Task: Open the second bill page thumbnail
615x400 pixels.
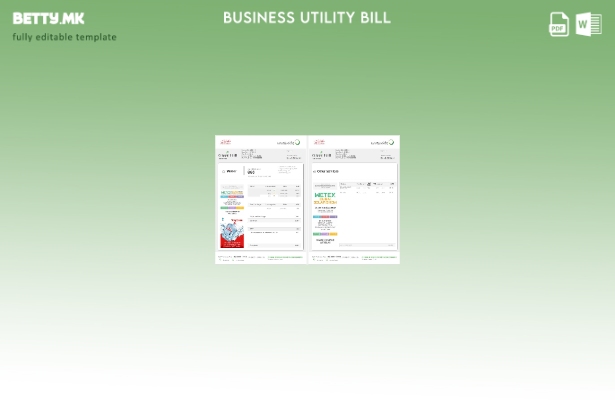Action: click(354, 199)
